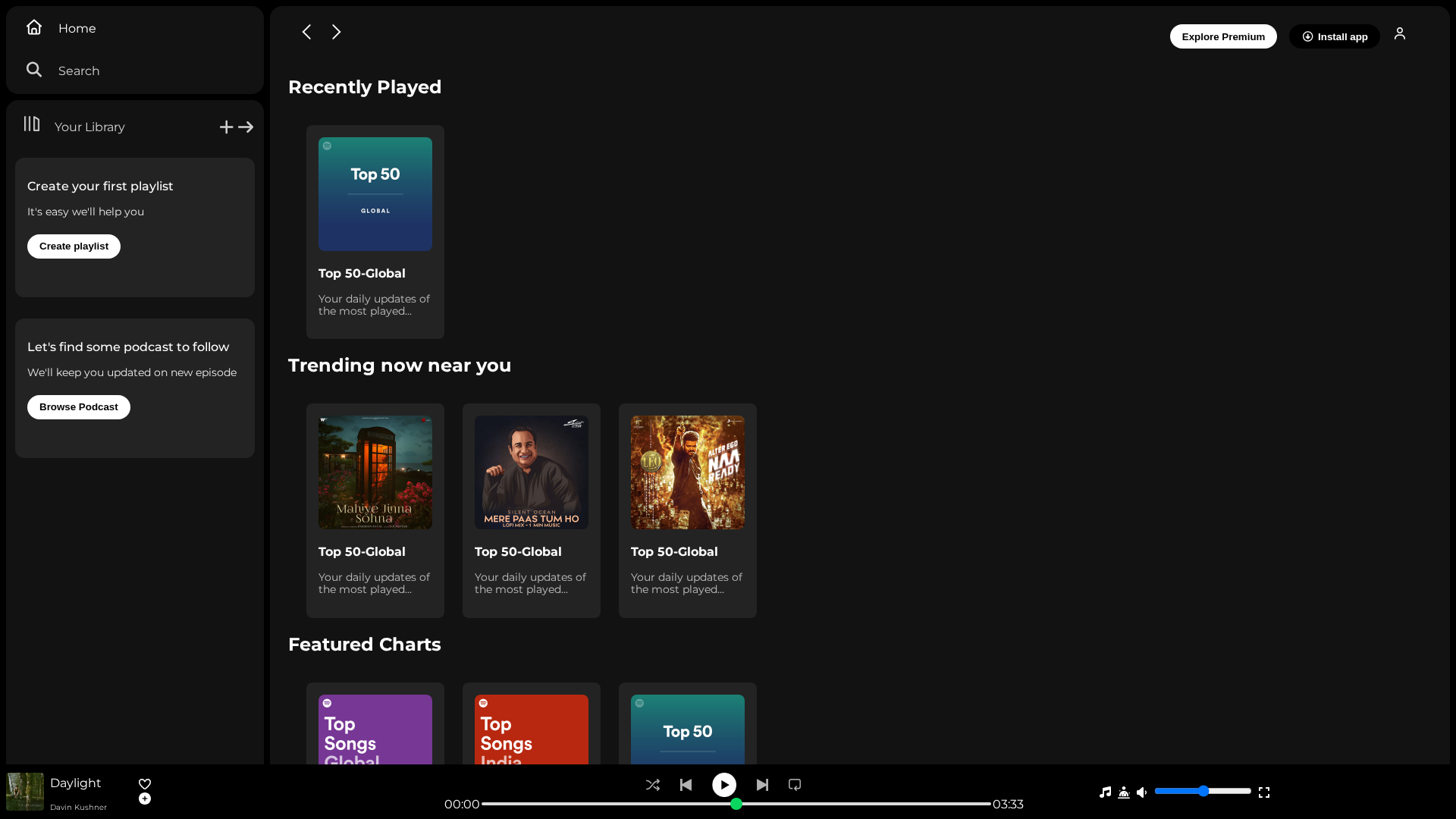Screen dimensions: 1456x819
Task: Click the total duration 03:33
Action: pyautogui.click(x=1008, y=805)
